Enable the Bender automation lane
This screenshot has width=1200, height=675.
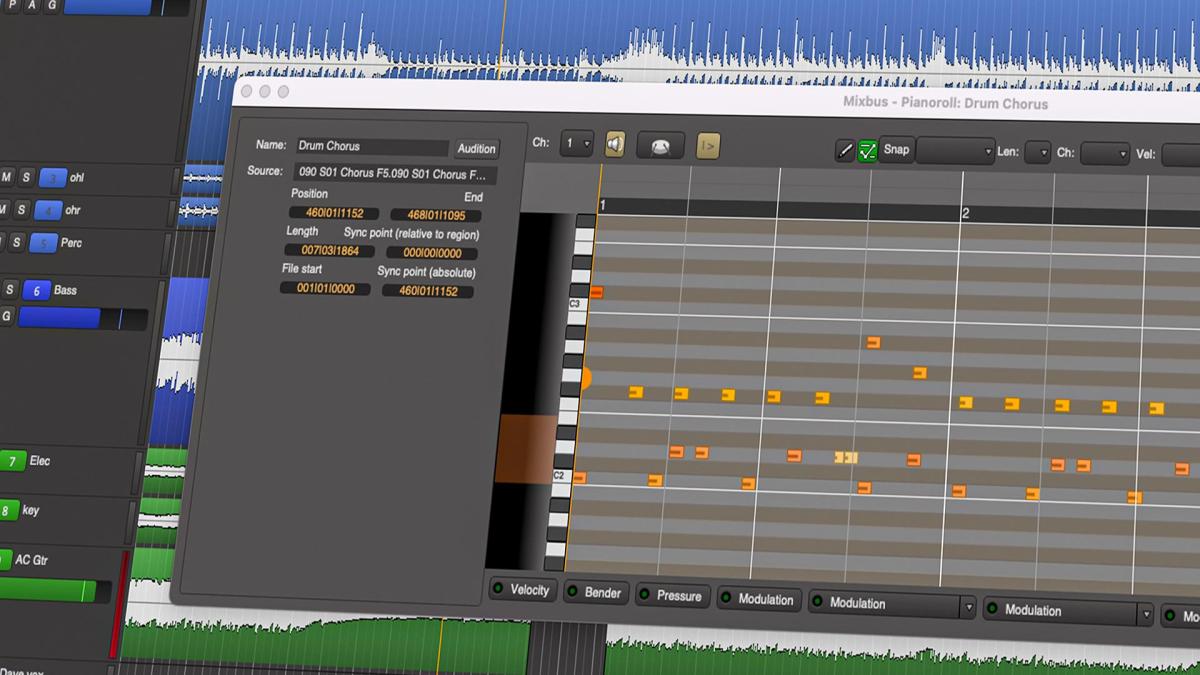point(572,591)
